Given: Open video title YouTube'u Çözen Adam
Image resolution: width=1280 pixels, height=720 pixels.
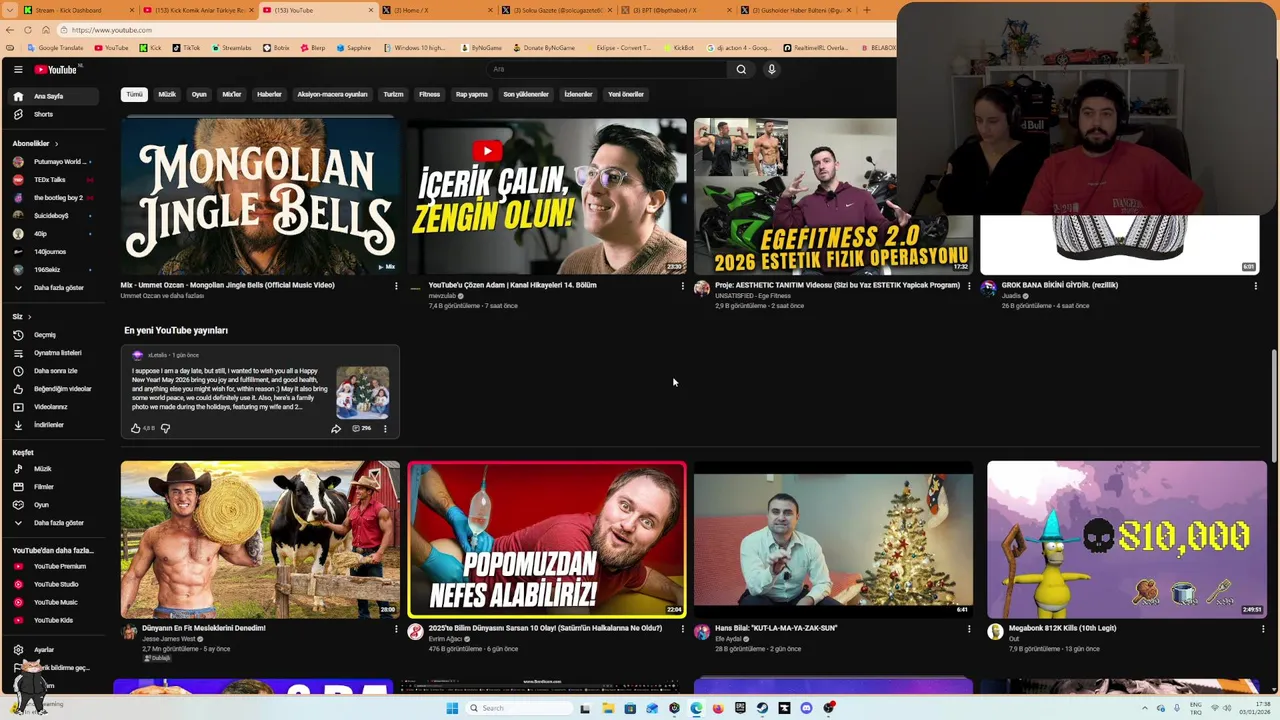Looking at the screenshot, I should tap(512, 285).
